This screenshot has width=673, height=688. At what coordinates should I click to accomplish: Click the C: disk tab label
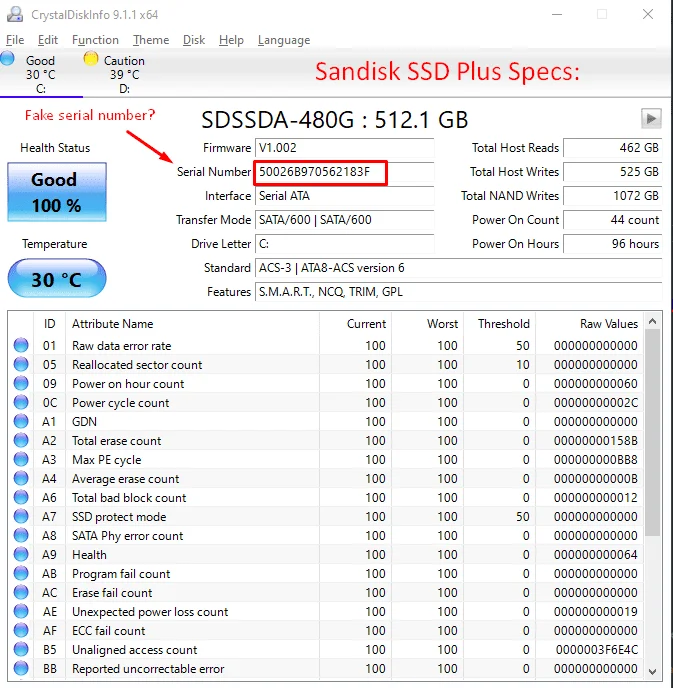41,89
